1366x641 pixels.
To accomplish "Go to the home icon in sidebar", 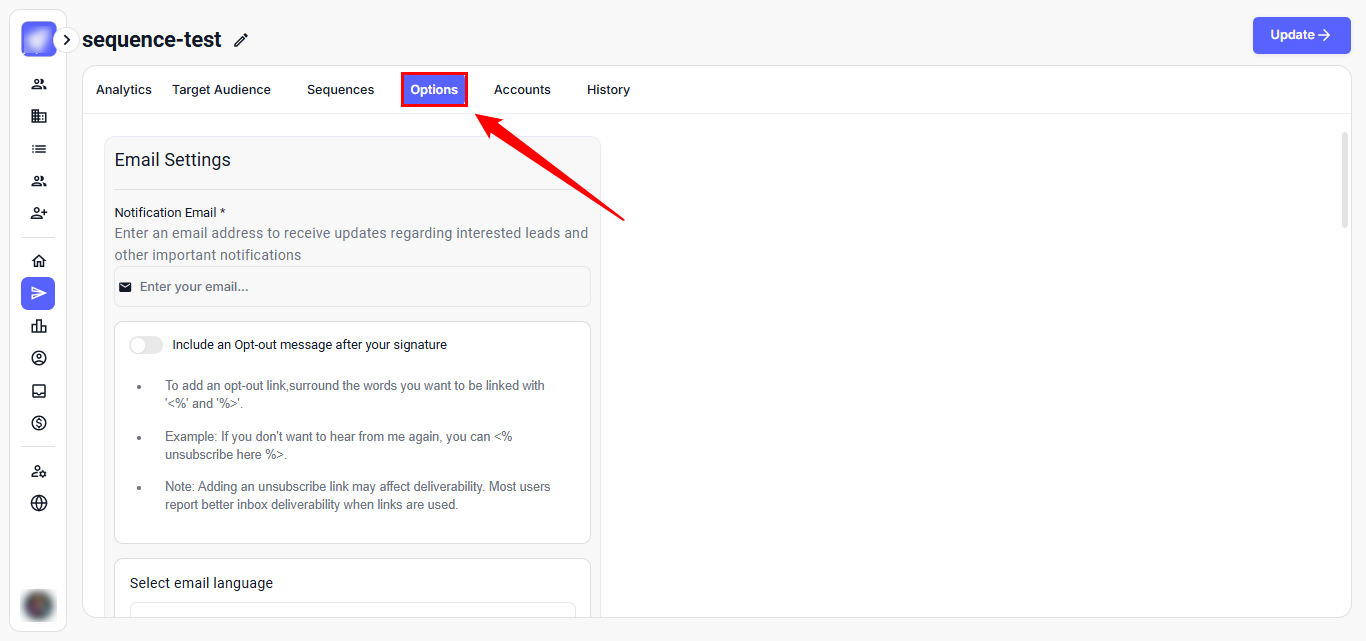I will click(39, 261).
